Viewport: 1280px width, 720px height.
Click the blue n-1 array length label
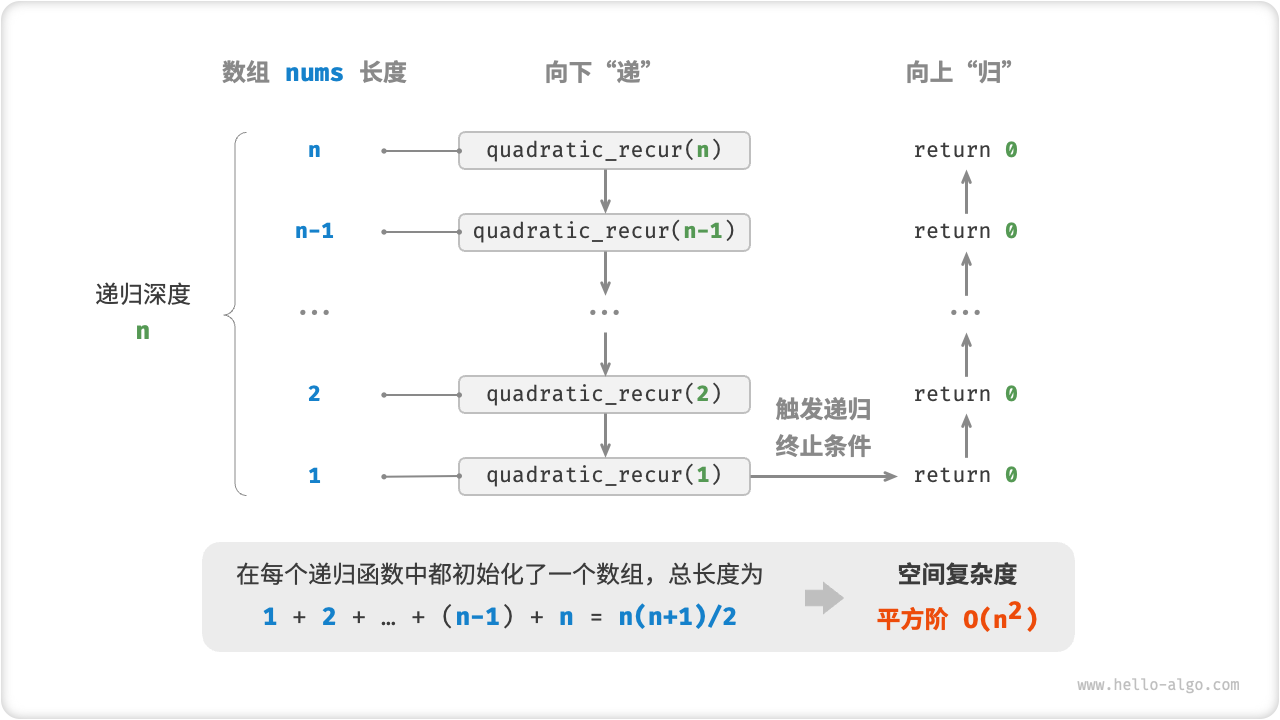tap(314, 232)
